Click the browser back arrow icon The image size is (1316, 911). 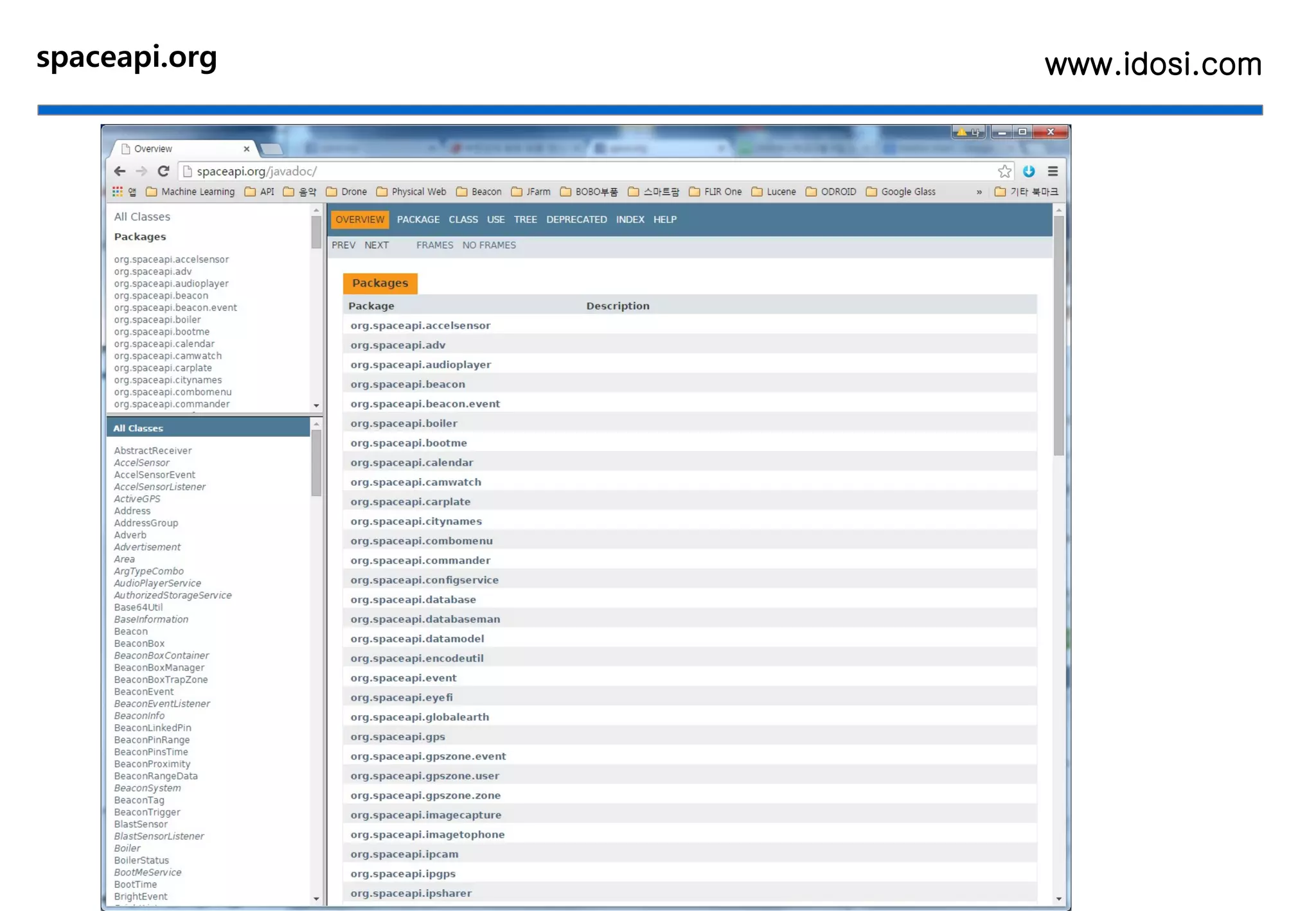pos(120,171)
